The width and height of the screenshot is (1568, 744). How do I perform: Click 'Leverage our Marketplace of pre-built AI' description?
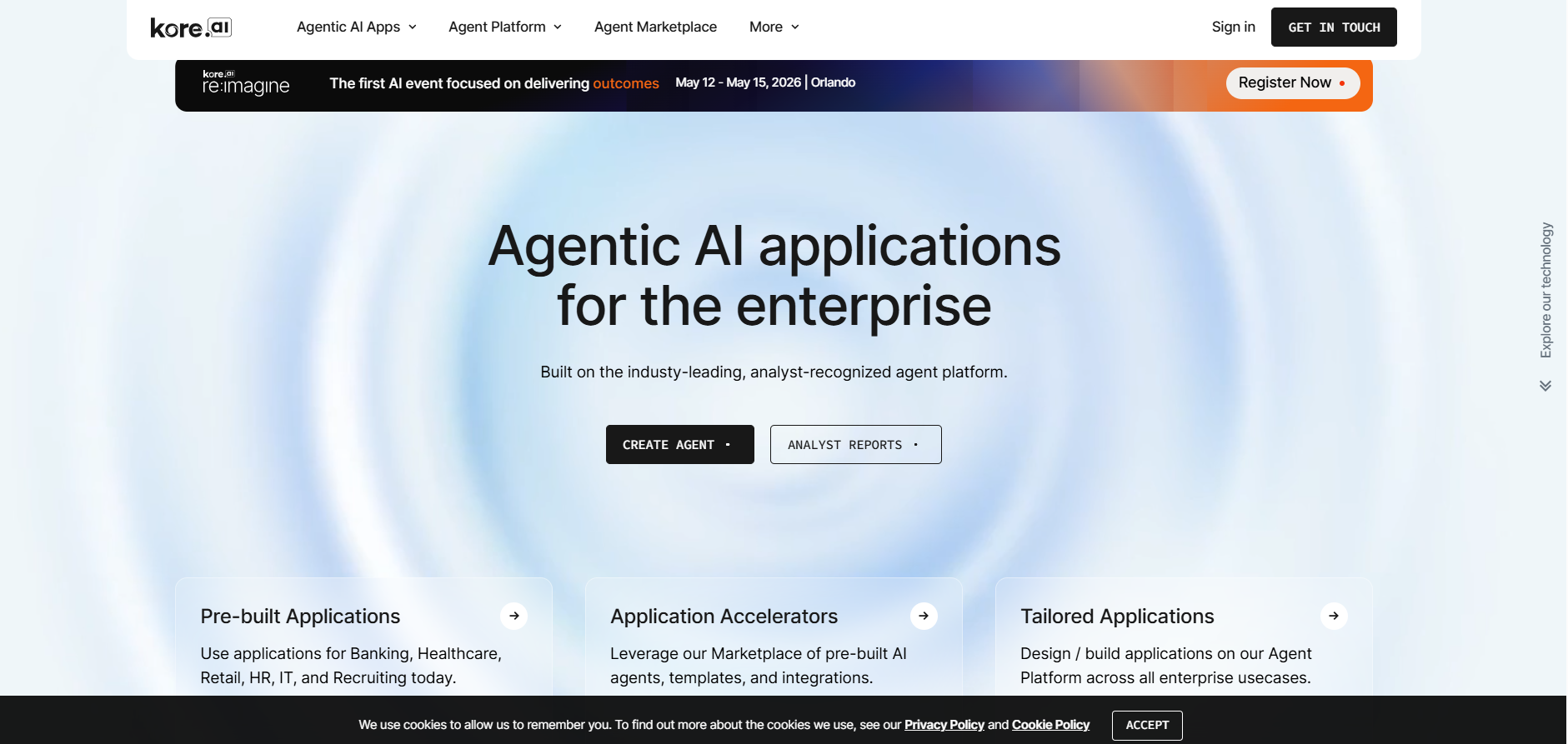click(759, 666)
